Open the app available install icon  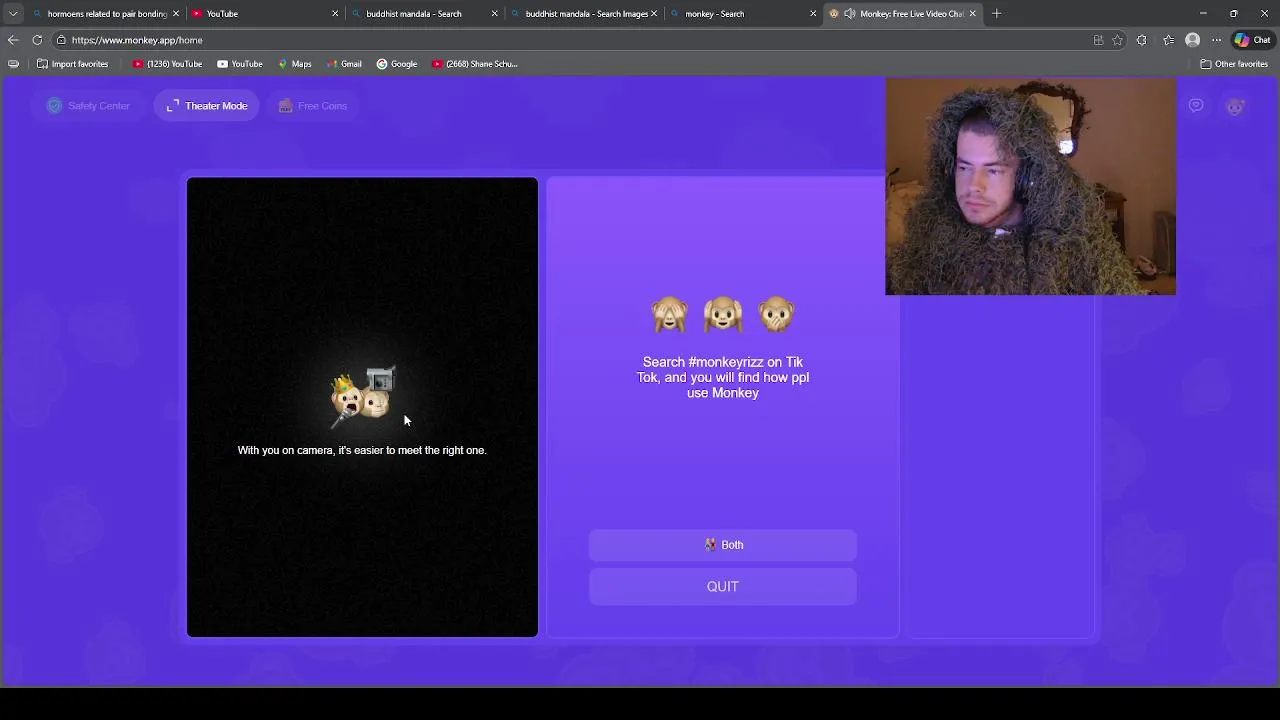pyautogui.click(x=1098, y=40)
